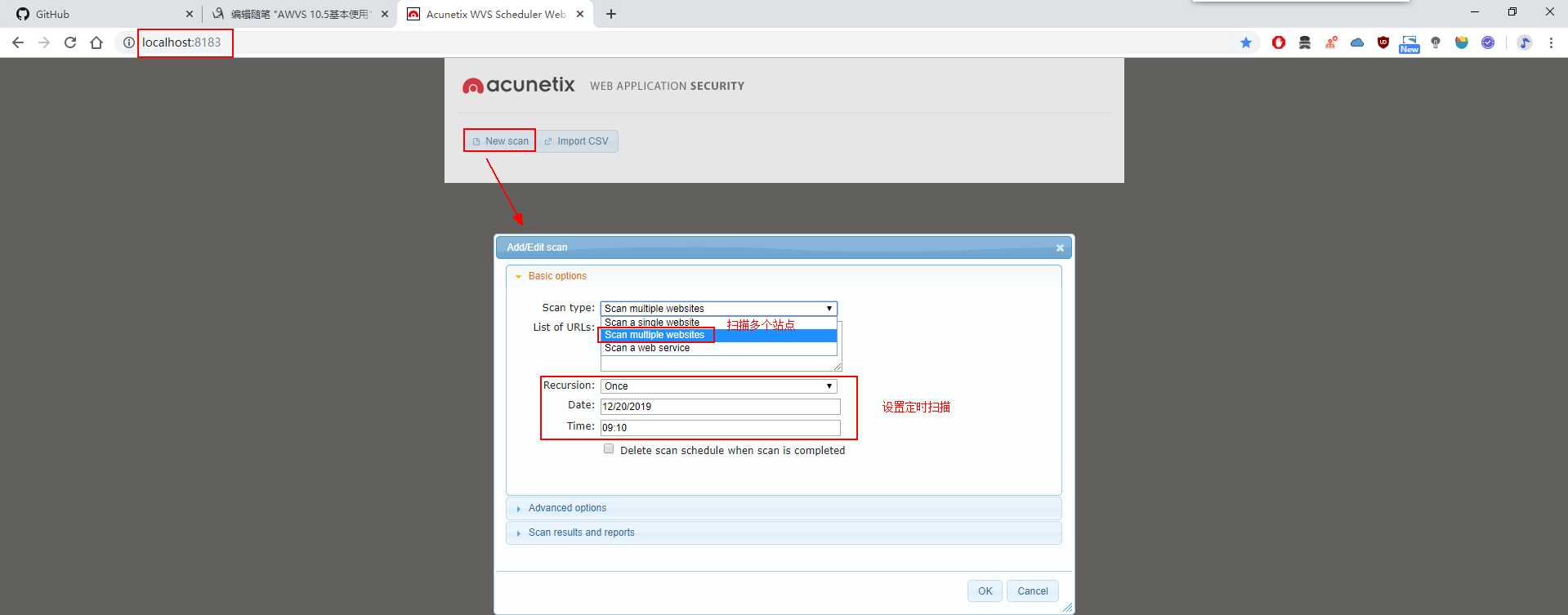Open the red Opera-style extension icon

coord(1279,42)
